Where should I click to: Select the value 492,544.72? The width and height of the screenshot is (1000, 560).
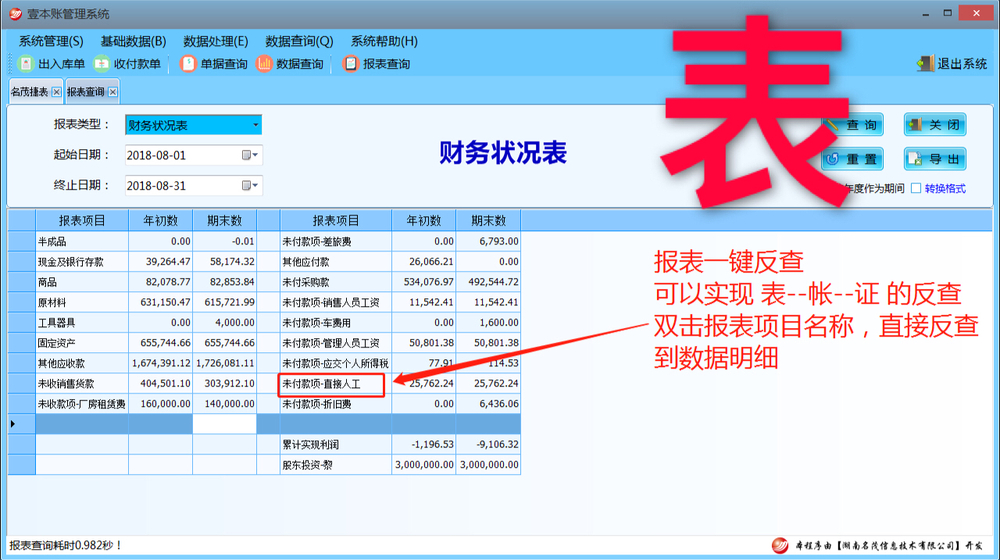pos(489,282)
